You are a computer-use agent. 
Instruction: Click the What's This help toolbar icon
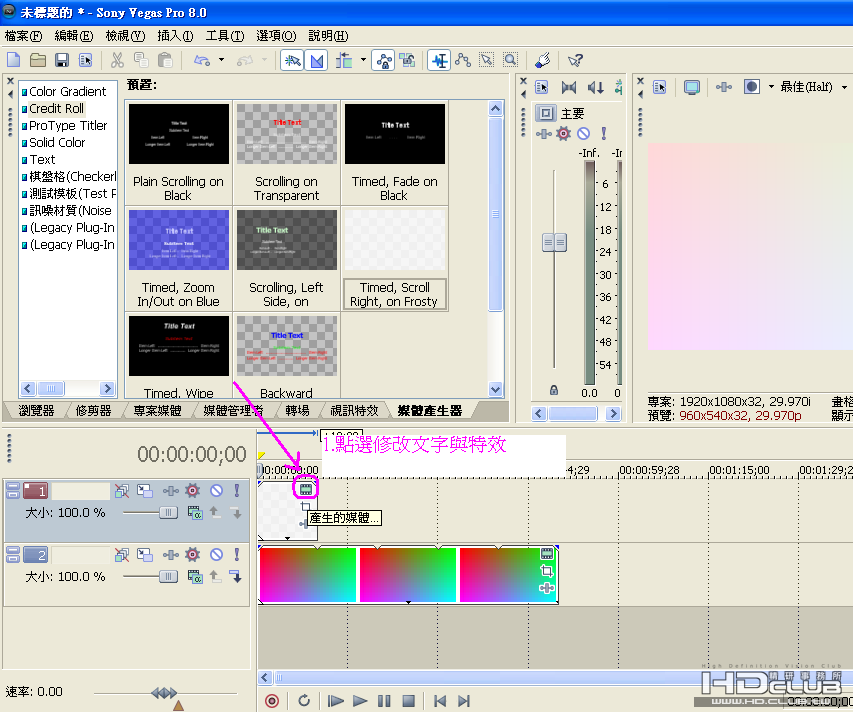pyautogui.click(x=575, y=60)
